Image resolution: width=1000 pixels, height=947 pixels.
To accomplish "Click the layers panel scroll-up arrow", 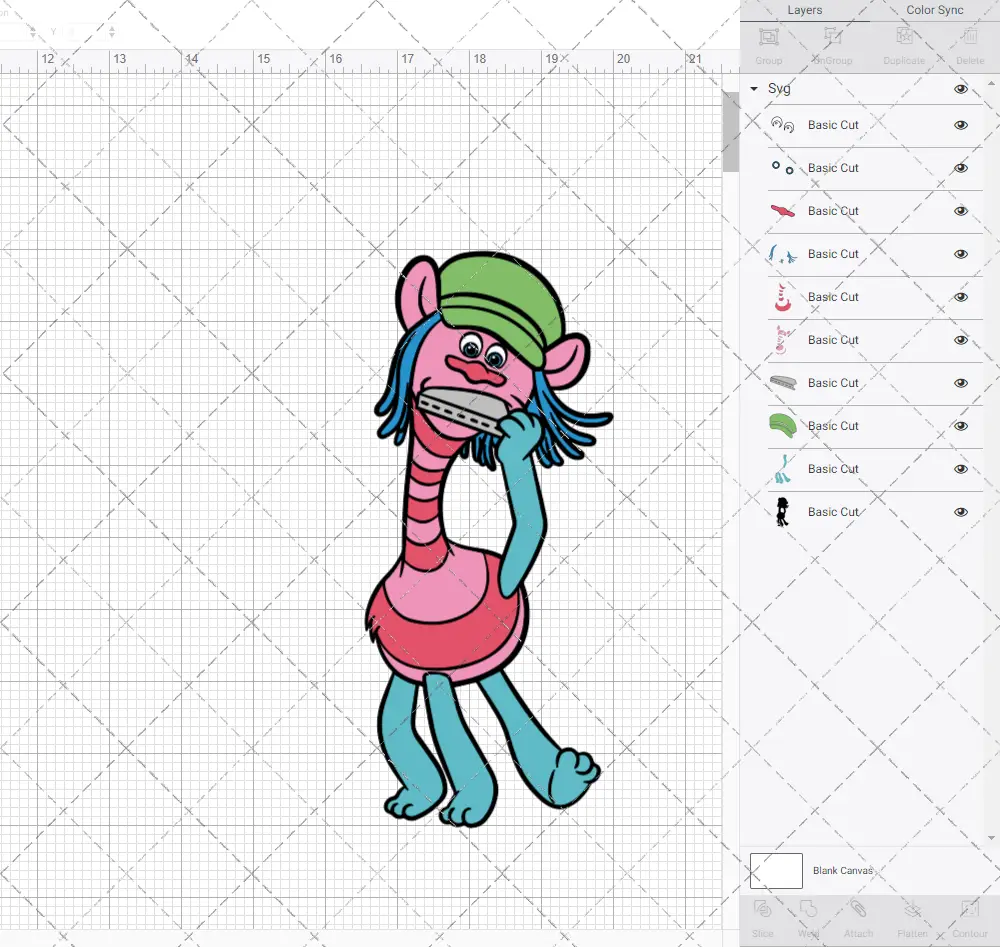I will coord(990,84).
